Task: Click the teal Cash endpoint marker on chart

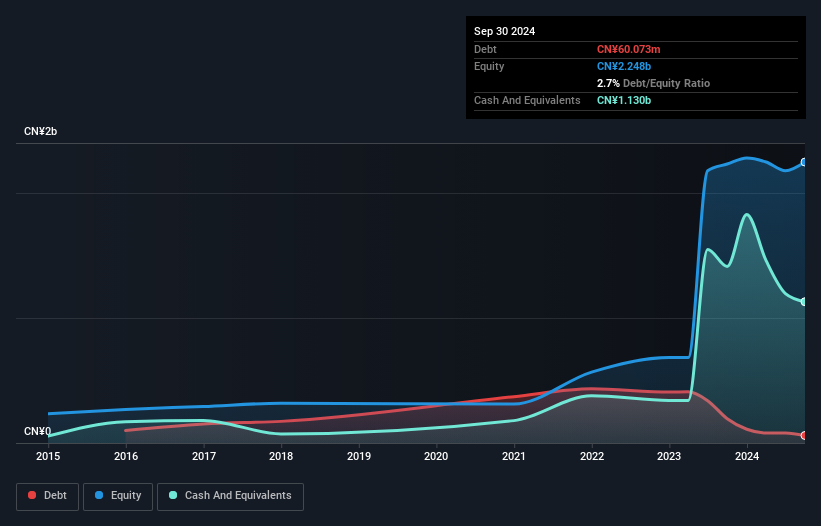Action: (x=804, y=302)
